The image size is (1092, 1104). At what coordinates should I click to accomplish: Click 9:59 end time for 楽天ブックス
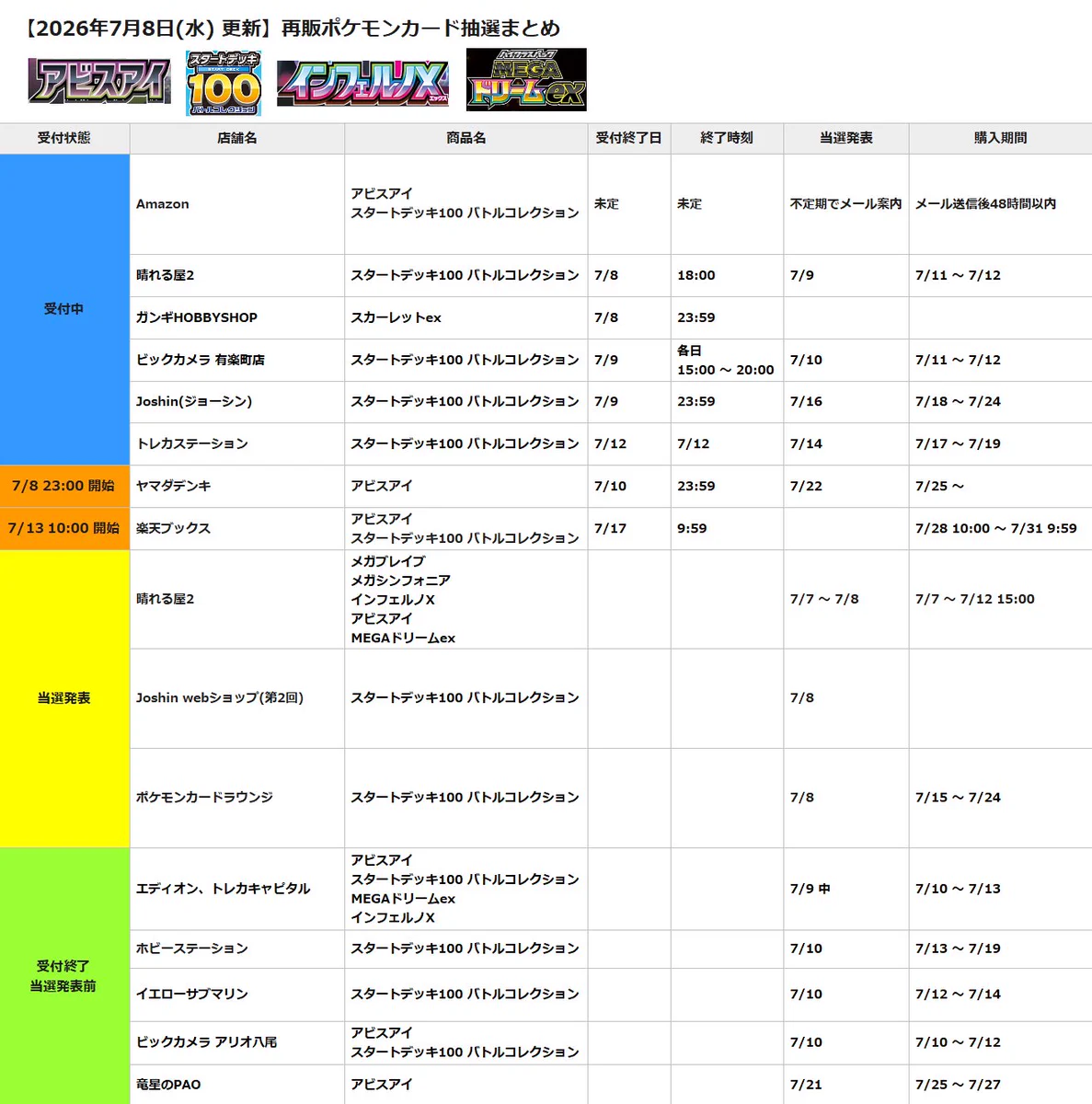692,528
